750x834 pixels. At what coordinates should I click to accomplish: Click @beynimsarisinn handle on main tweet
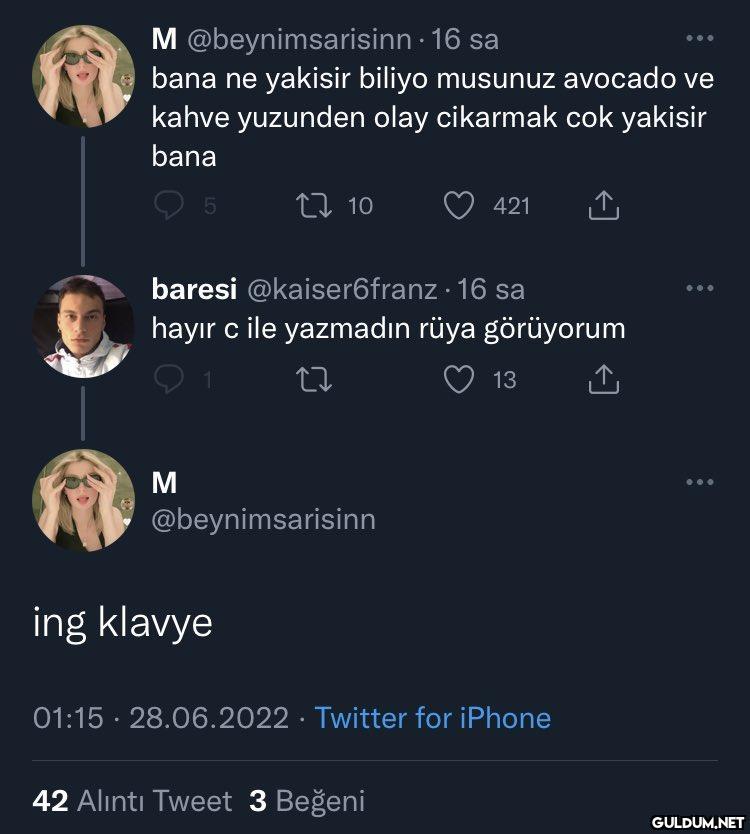click(x=263, y=520)
